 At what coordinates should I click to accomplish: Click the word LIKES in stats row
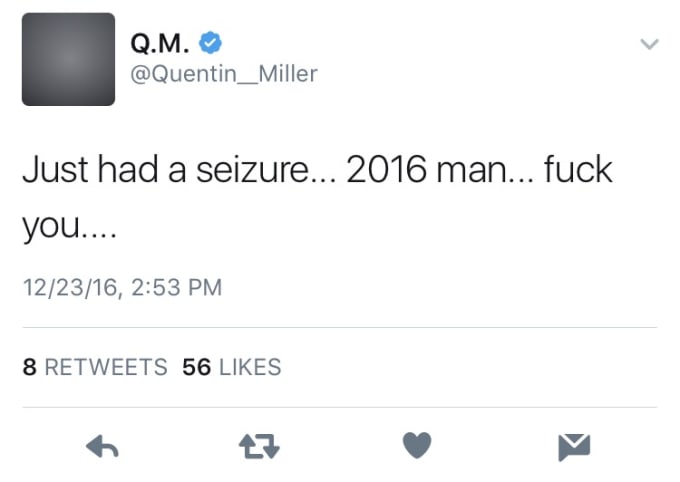tap(250, 367)
